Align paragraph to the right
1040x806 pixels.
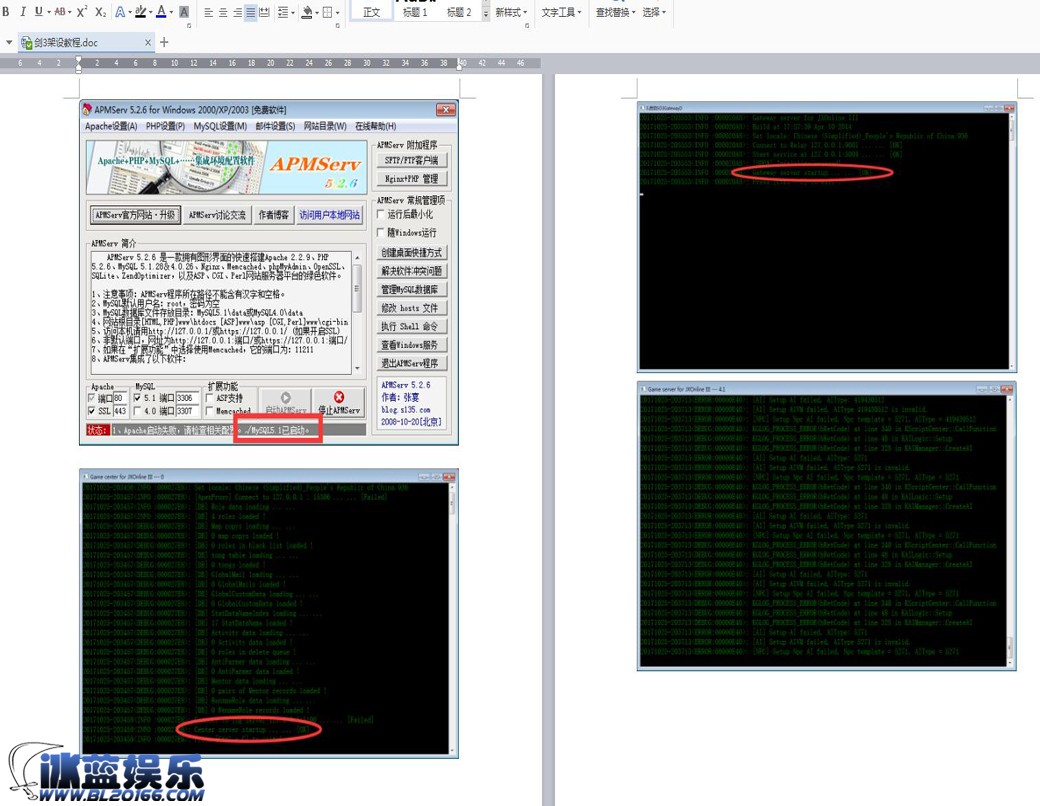[x=237, y=13]
